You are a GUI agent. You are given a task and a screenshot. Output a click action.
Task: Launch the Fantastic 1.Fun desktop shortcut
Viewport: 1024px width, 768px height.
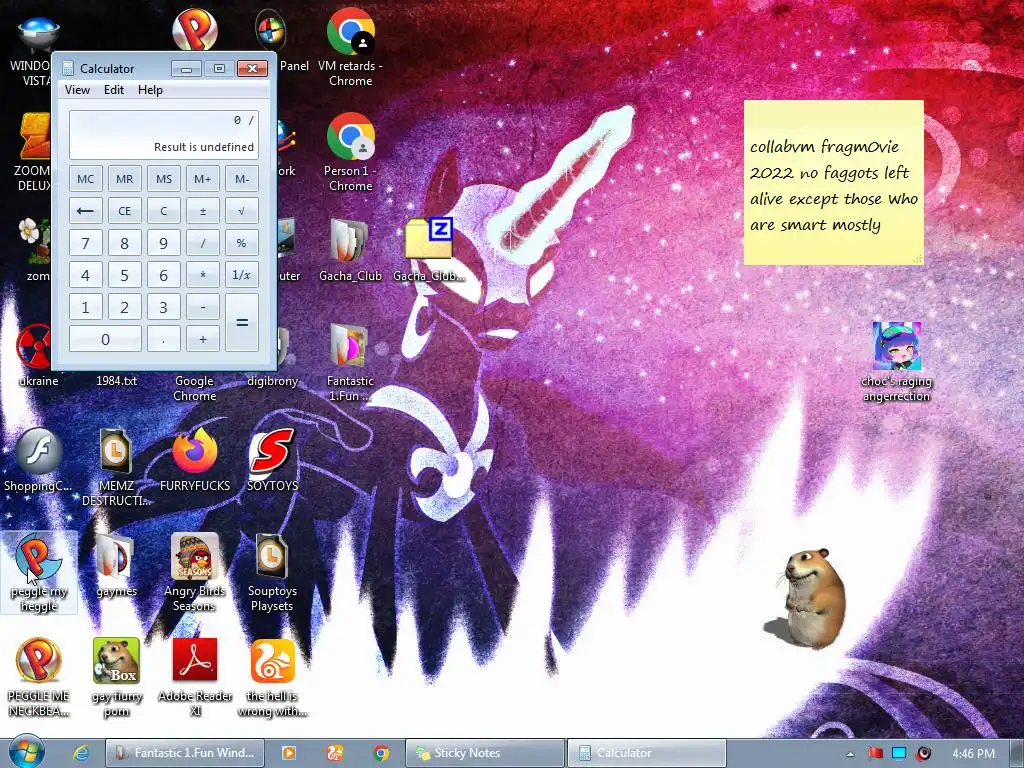(x=350, y=362)
